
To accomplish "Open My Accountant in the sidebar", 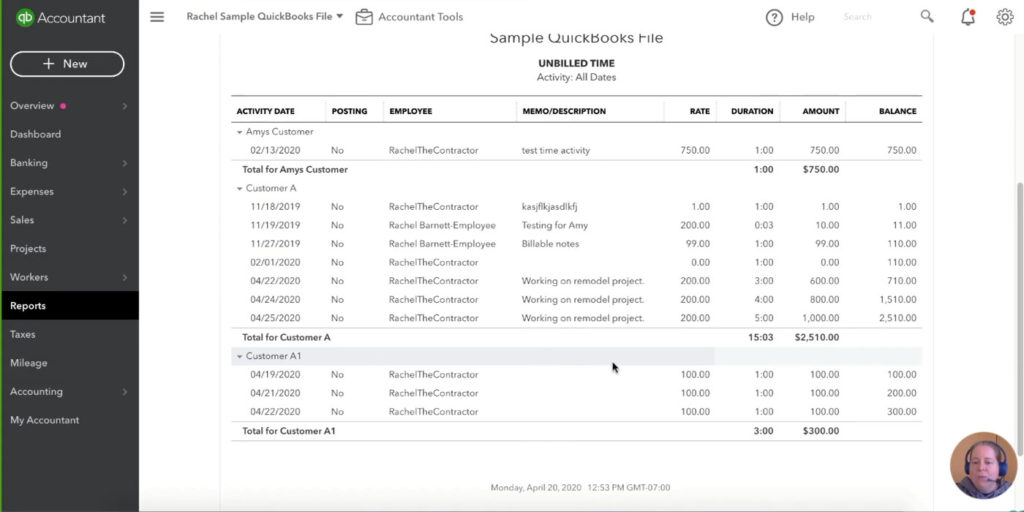I will (x=45, y=420).
